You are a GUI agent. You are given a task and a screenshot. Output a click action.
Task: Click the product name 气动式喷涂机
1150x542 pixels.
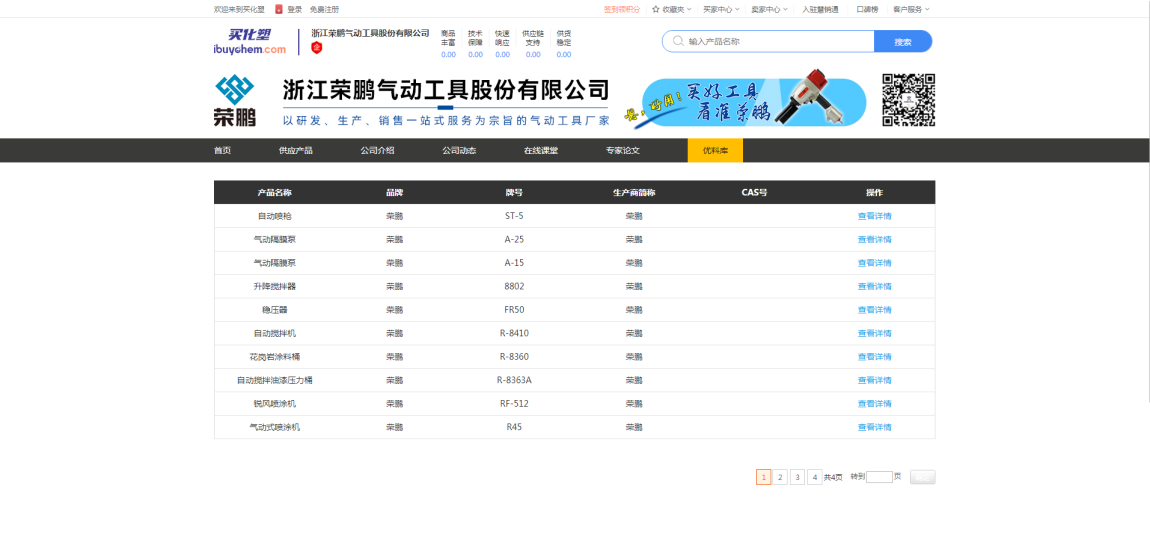(x=275, y=427)
